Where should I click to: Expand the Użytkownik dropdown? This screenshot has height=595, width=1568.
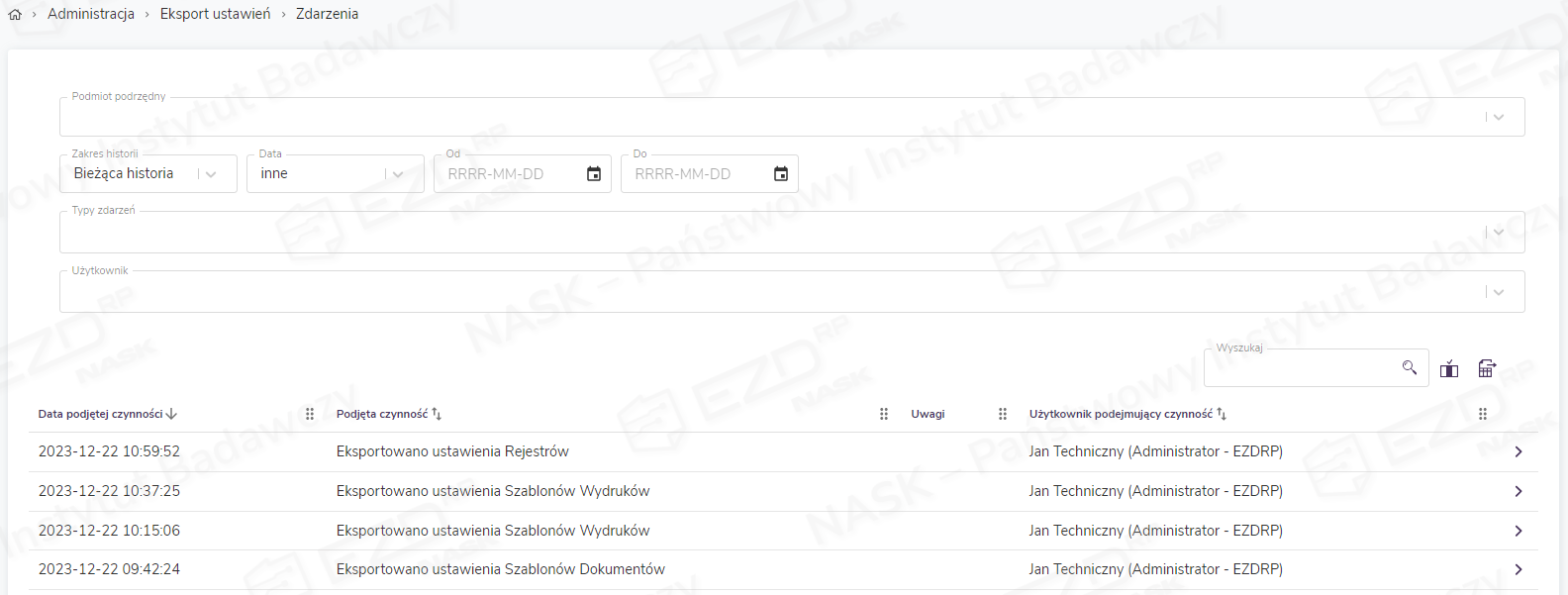click(x=1498, y=292)
